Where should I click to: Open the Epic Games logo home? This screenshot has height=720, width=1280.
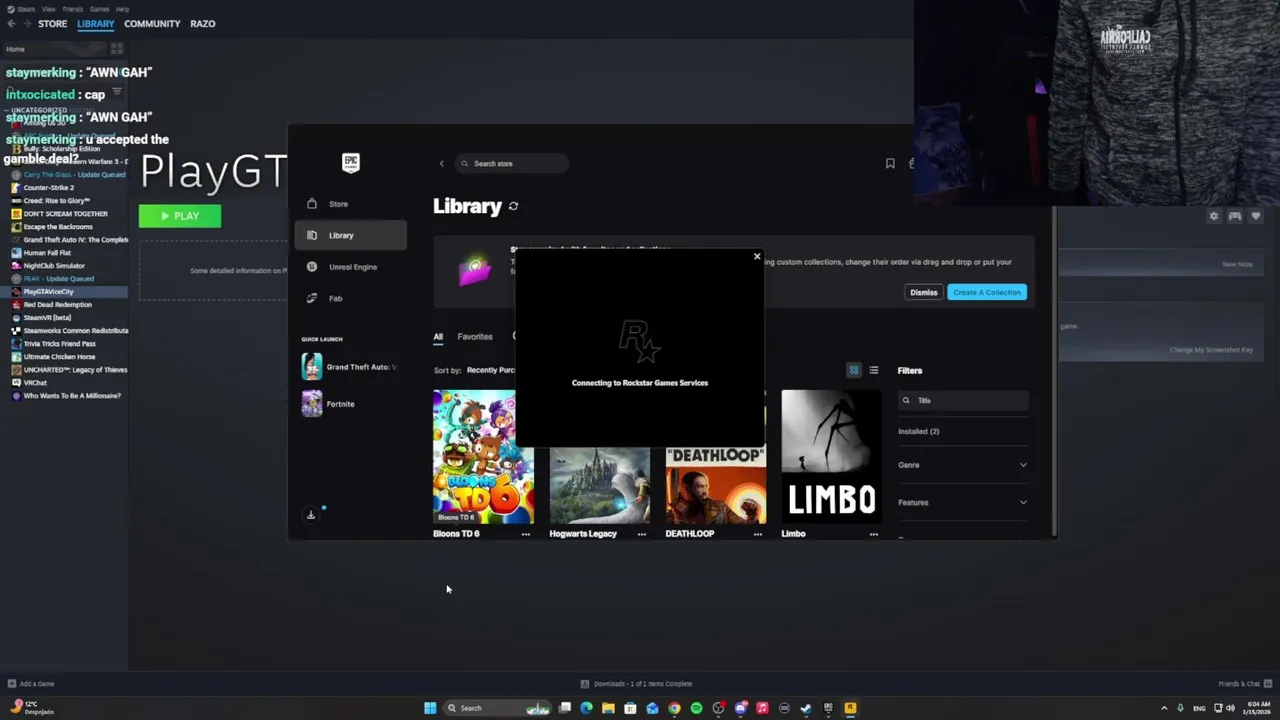pos(350,163)
